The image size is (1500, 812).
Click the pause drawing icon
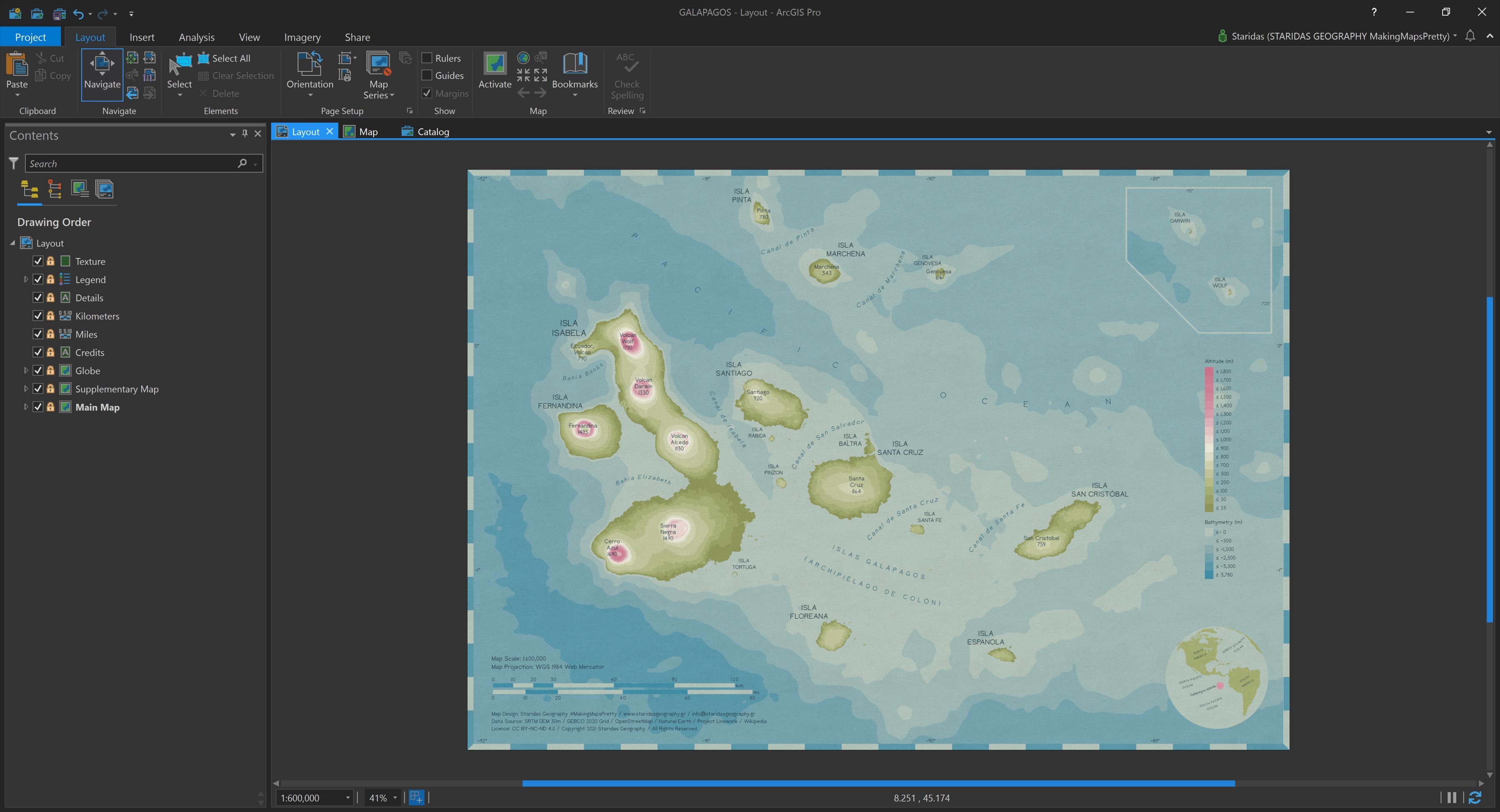pyautogui.click(x=1452, y=797)
